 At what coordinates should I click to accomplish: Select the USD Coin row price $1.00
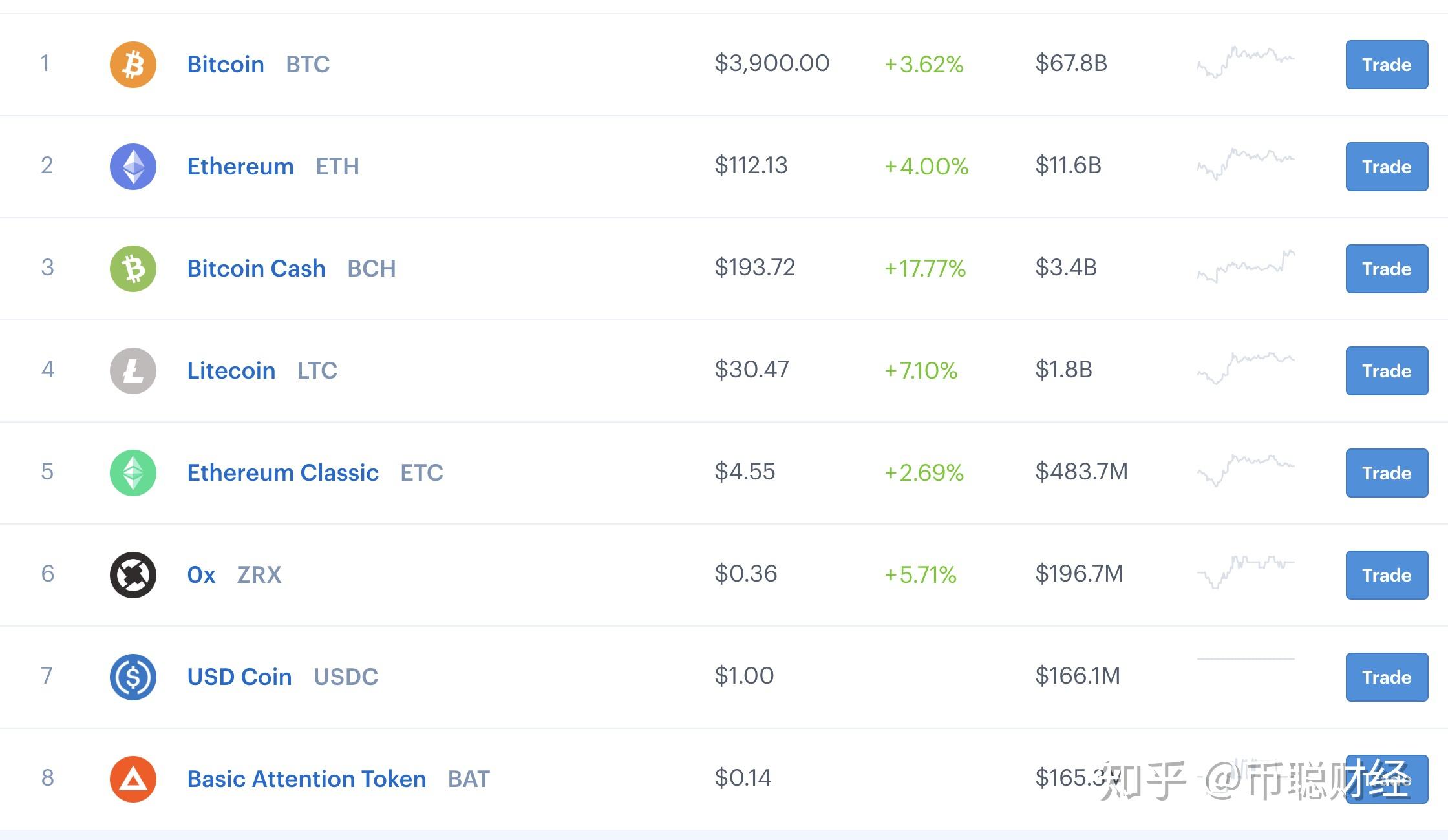(744, 676)
